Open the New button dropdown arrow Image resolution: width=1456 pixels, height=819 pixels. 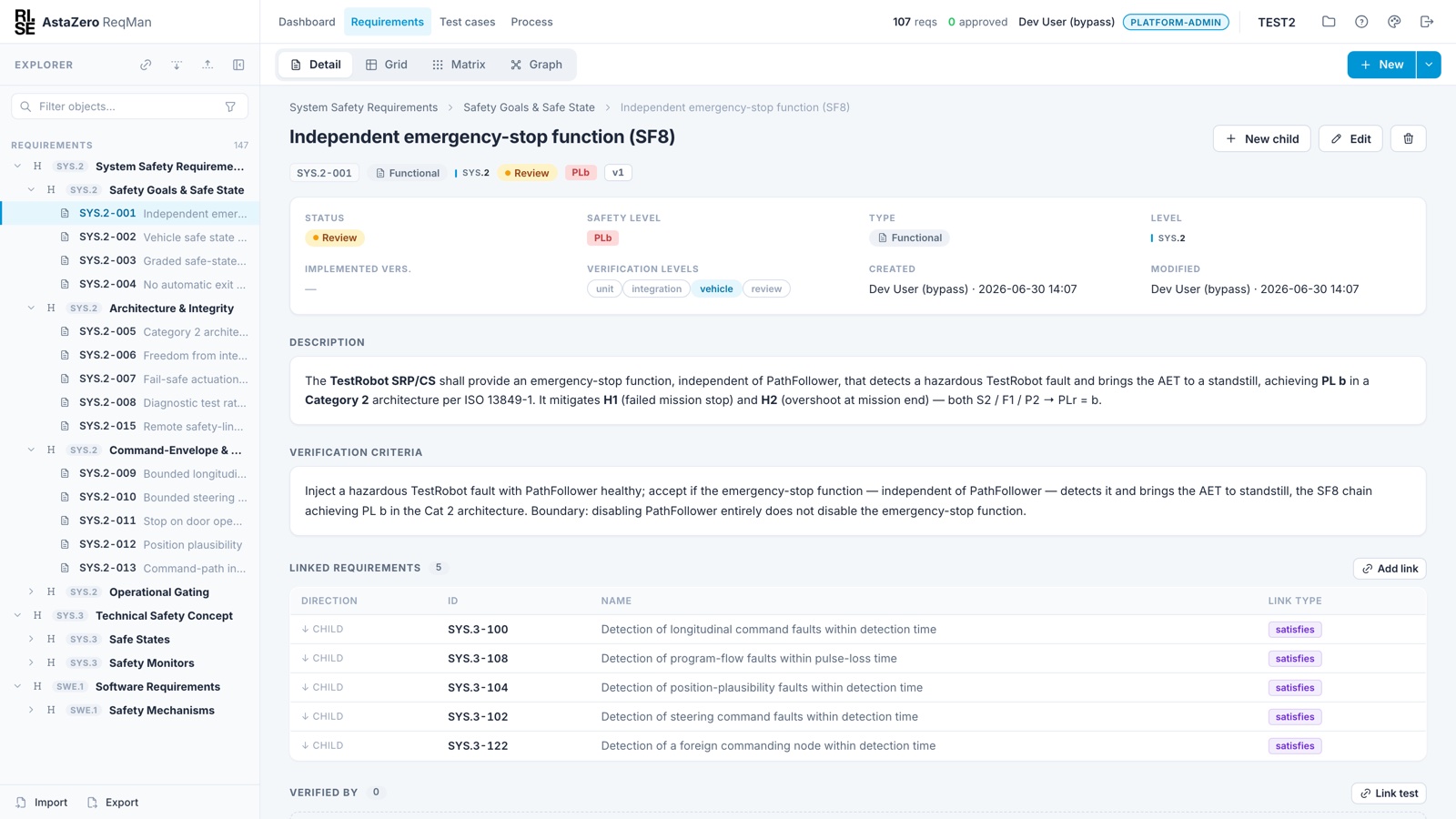(1429, 65)
